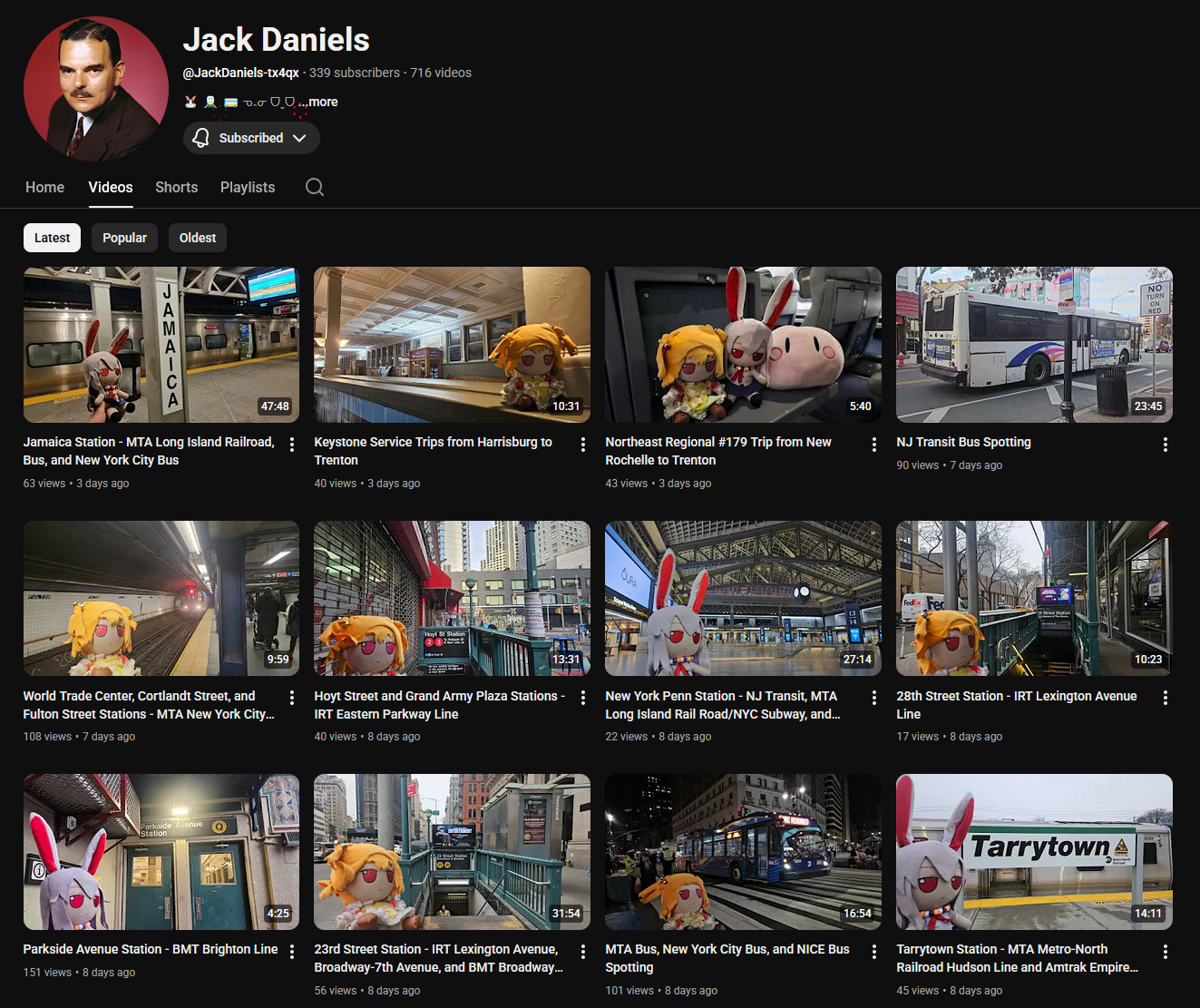Open options menu for Keystone Service Trips video
Viewport: 1200px width, 1008px height.
[x=583, y=445]
